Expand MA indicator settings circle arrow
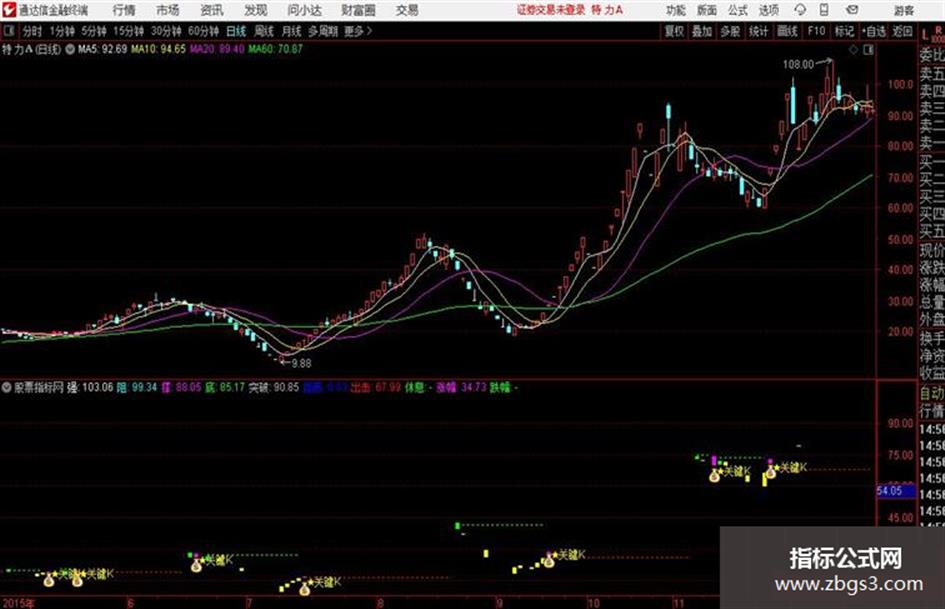Screen dimensions: 945x609 tap(70, 49)
